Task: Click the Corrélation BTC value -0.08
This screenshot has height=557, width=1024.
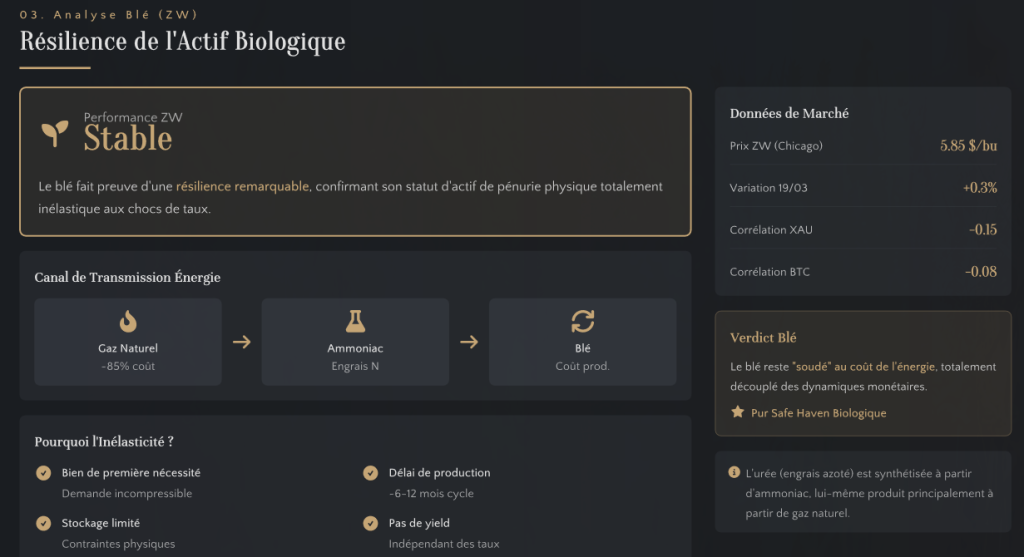Action: [x=980, y=272]
